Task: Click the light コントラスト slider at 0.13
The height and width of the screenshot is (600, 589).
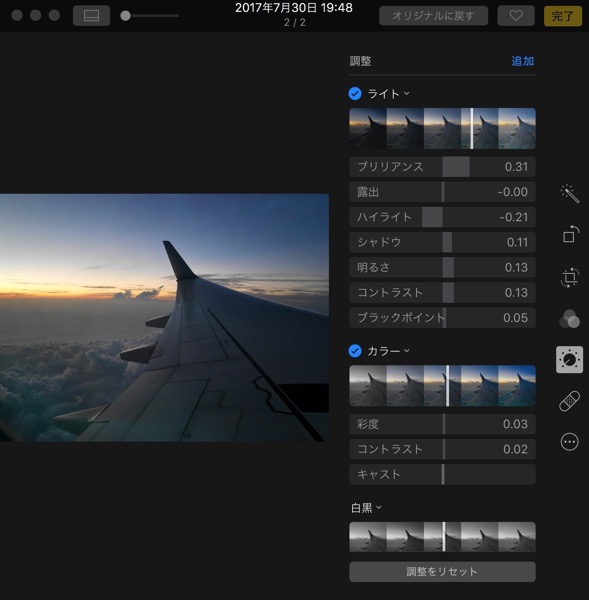Action: 442,292
